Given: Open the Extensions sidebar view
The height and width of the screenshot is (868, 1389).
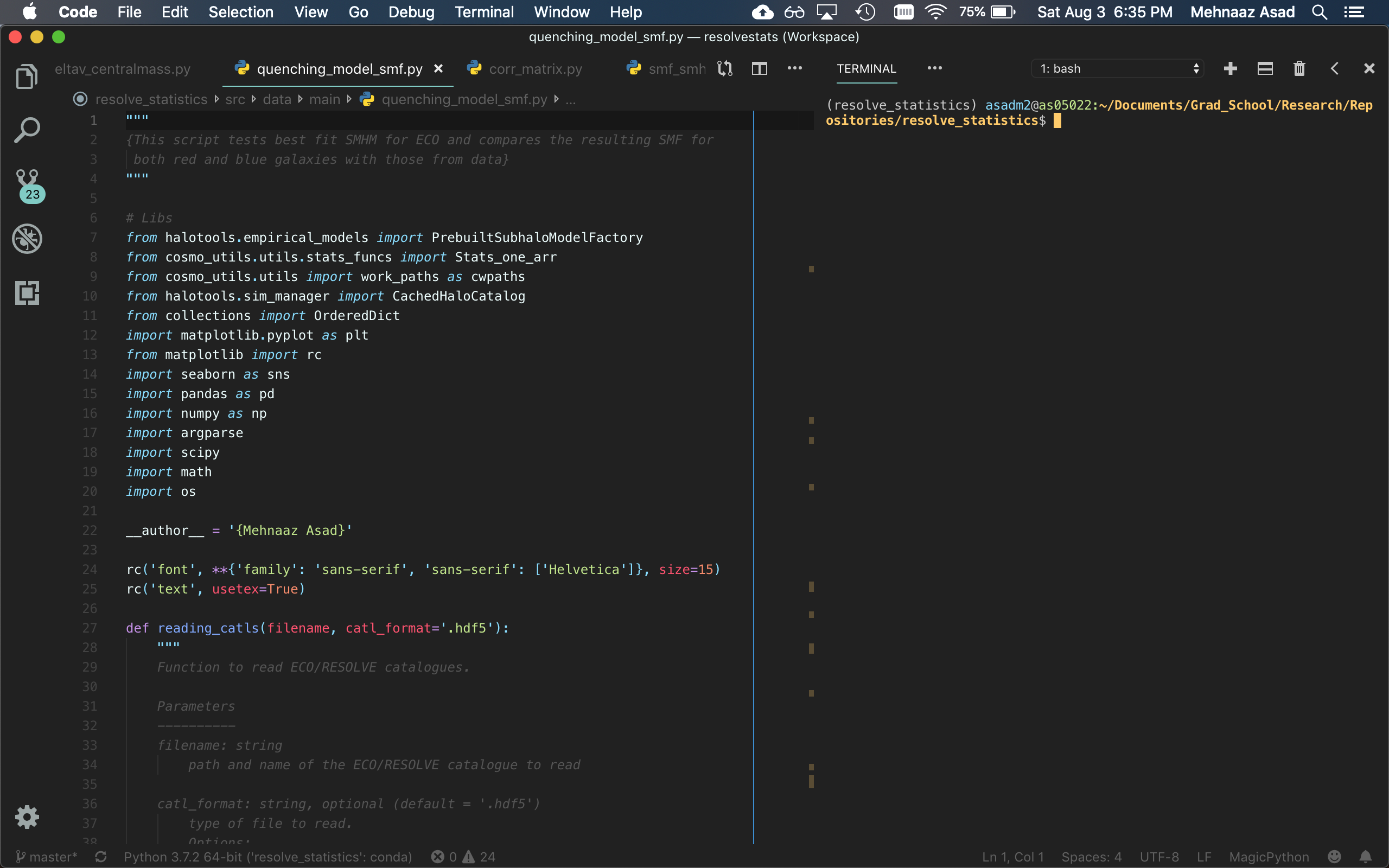Looking at the screenshot, I should (27, 293).
